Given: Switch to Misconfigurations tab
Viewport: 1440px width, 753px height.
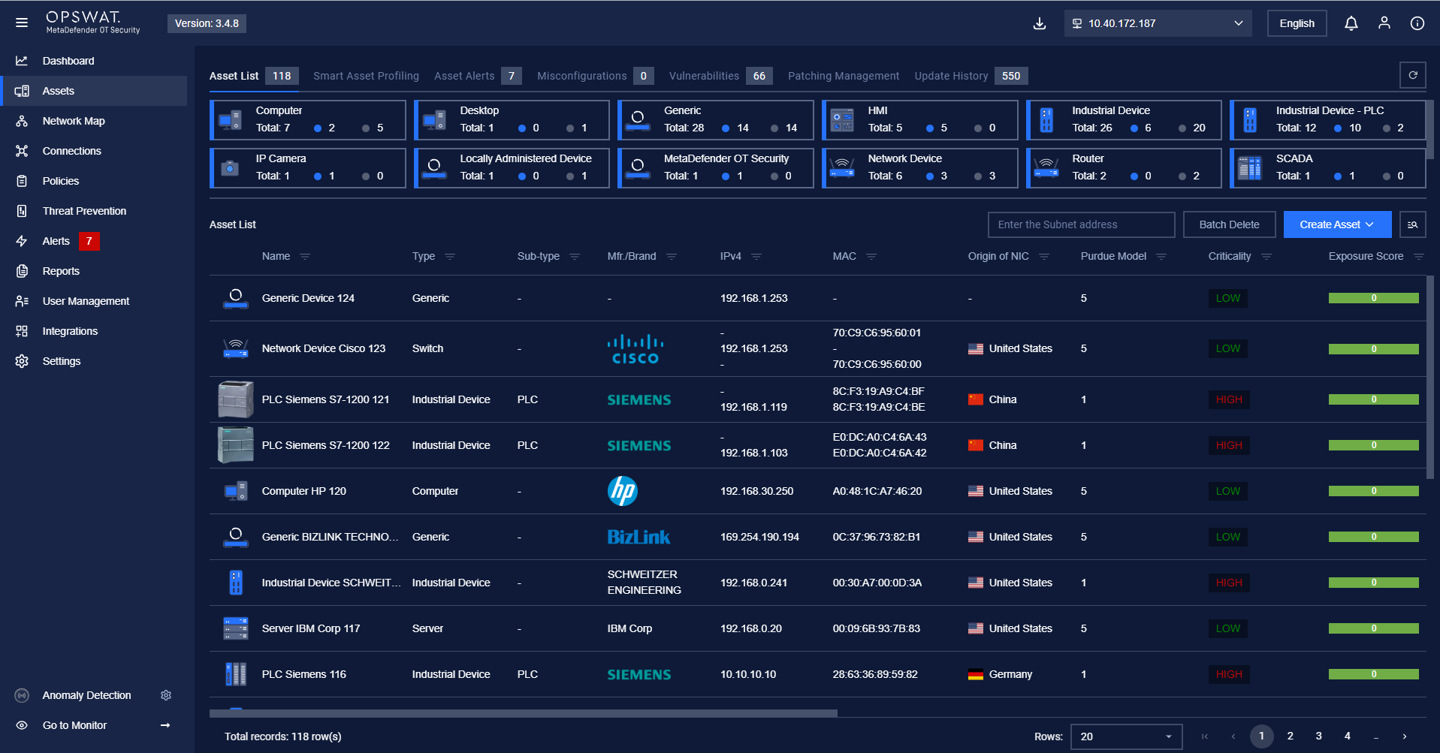Looking at the screenshot, I should click(595, 76).
